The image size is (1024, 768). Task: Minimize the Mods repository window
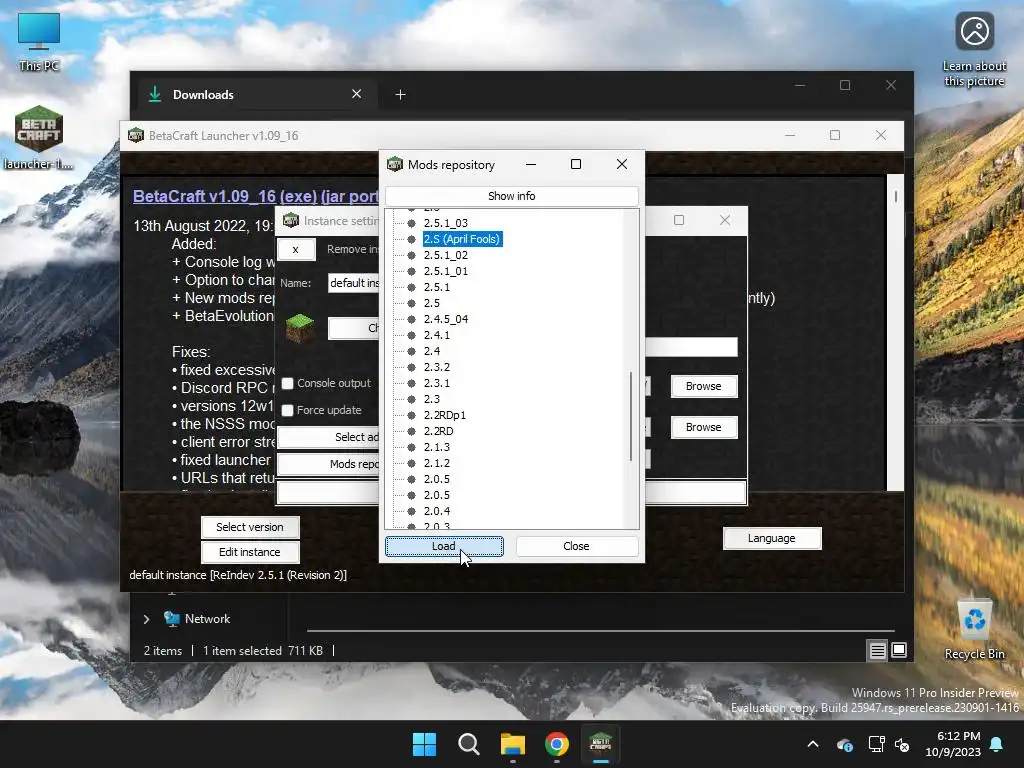(x=531, y=165)
